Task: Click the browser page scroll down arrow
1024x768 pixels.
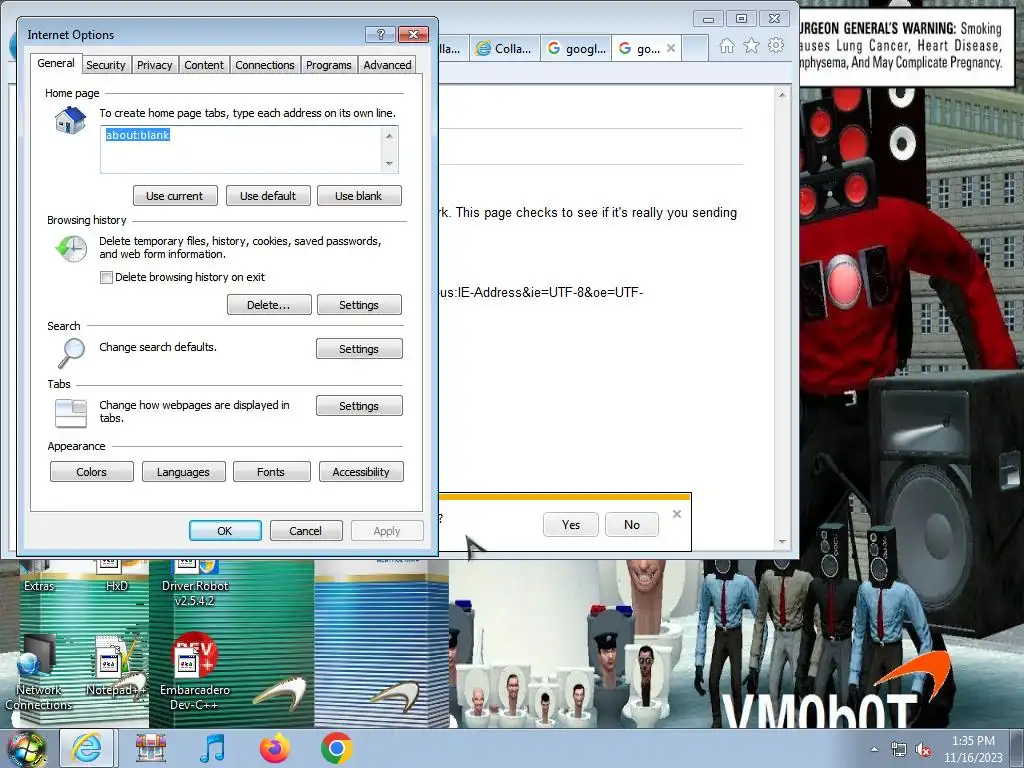Action: 782,542
